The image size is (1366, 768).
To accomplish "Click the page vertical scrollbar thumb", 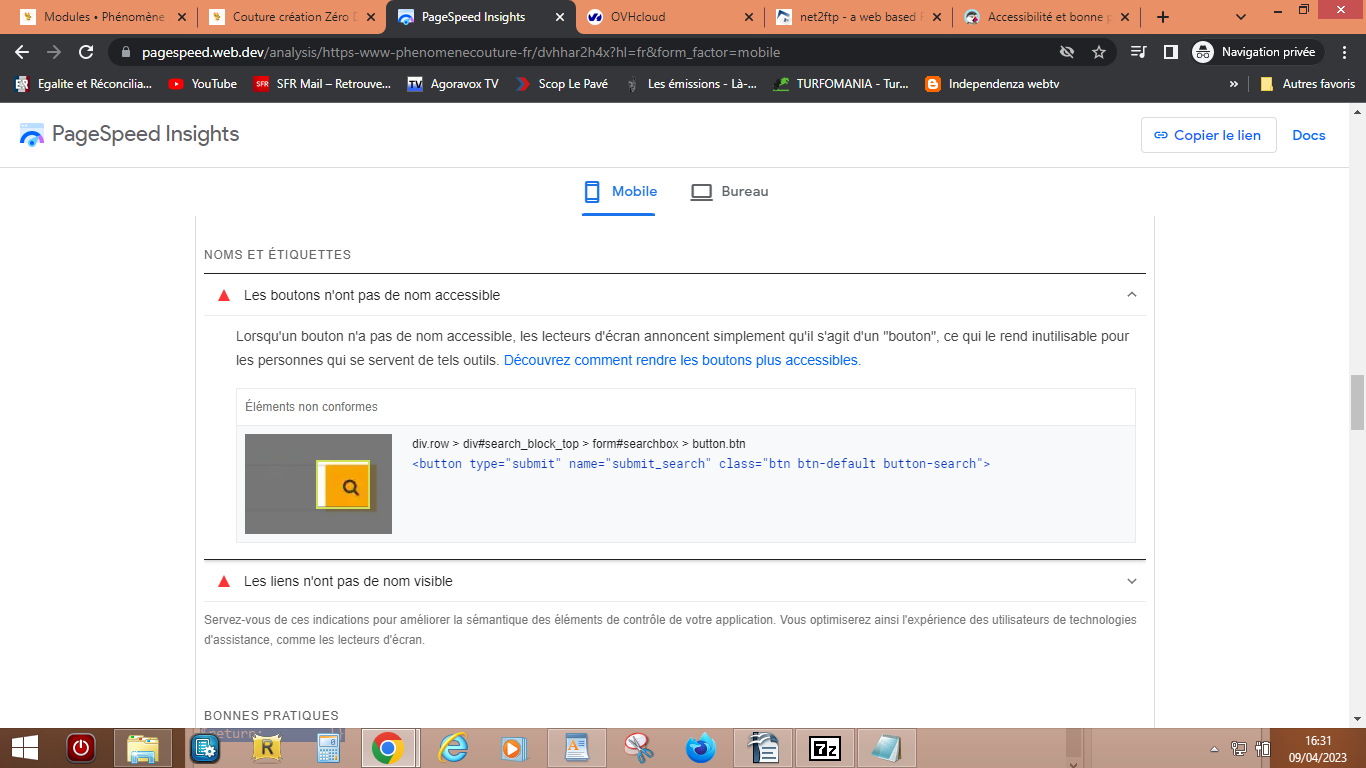I will coord(1357,402).
